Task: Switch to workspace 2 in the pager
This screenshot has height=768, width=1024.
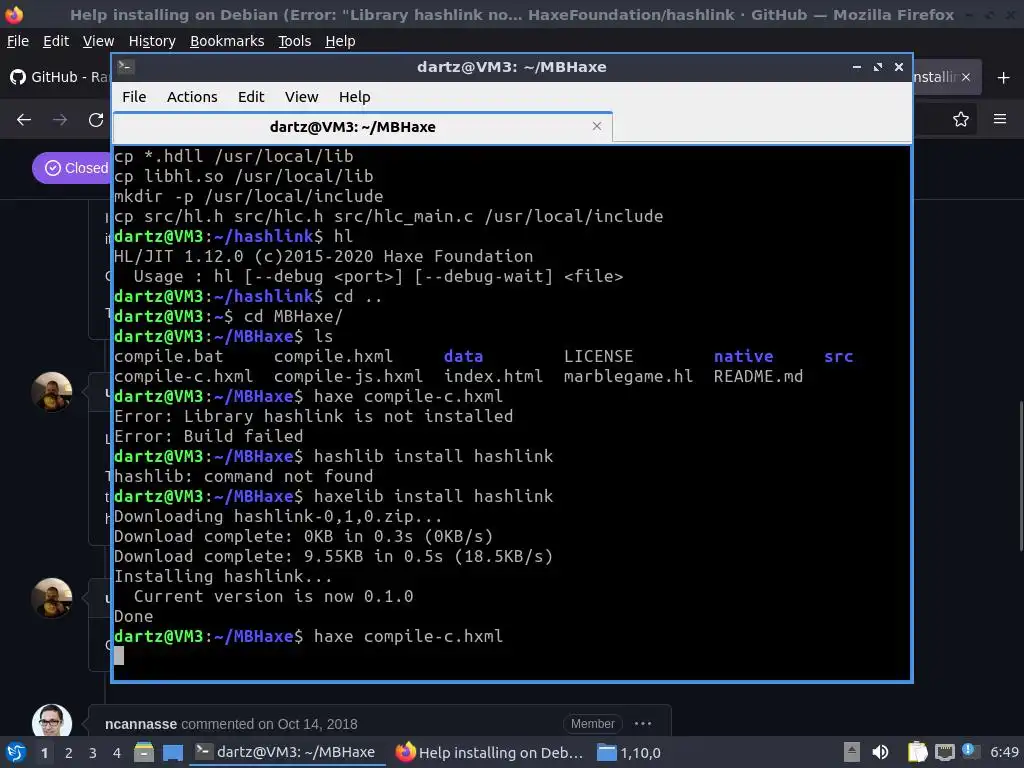Action: pos(69,753)
